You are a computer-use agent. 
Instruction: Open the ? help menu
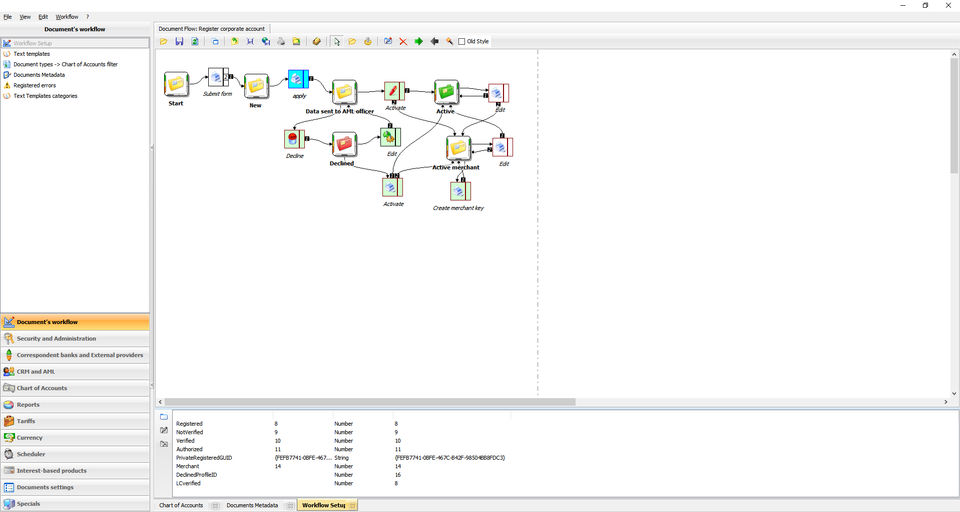coord(88,17)
